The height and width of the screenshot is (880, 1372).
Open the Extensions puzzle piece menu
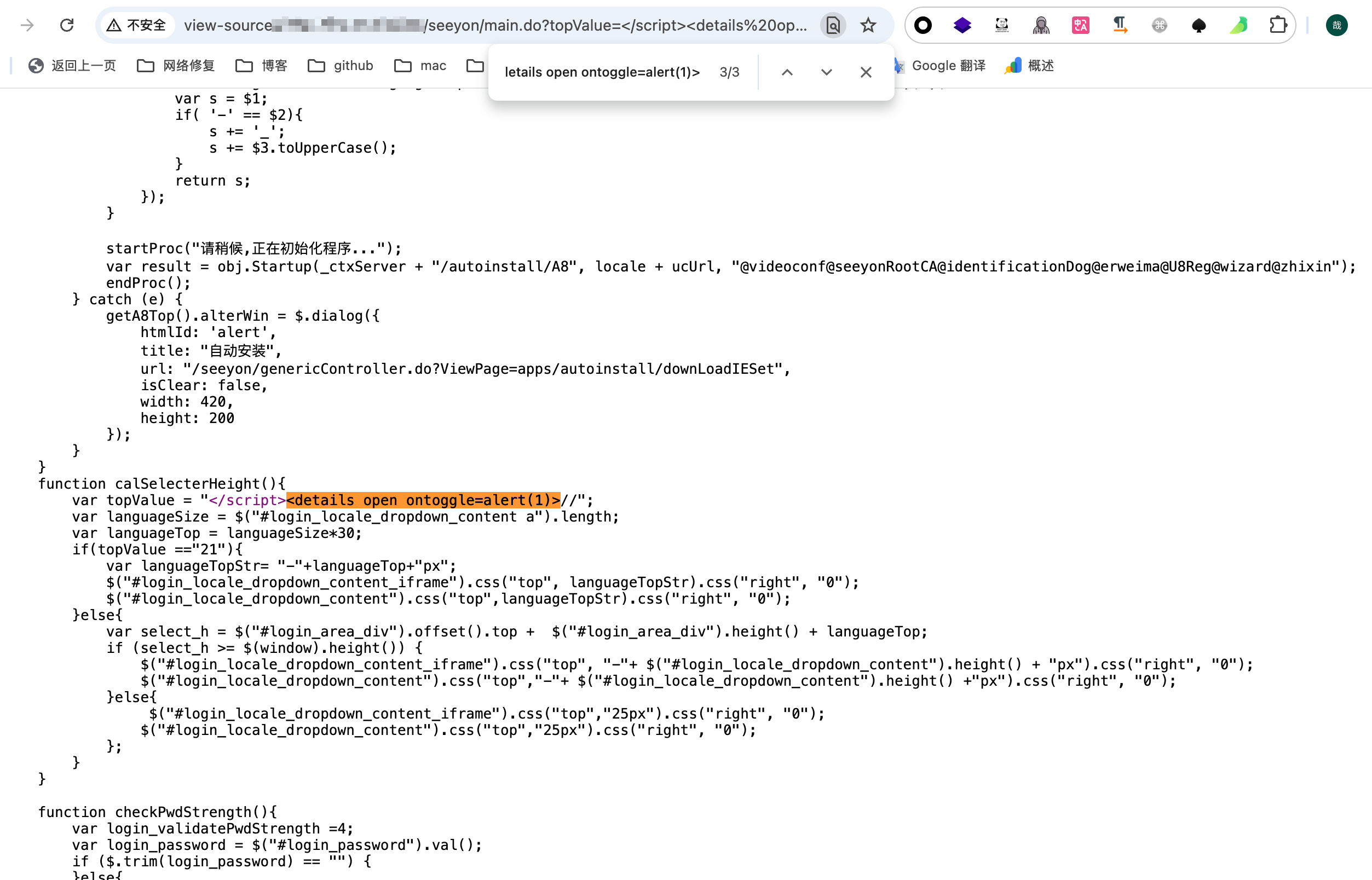1278,25
